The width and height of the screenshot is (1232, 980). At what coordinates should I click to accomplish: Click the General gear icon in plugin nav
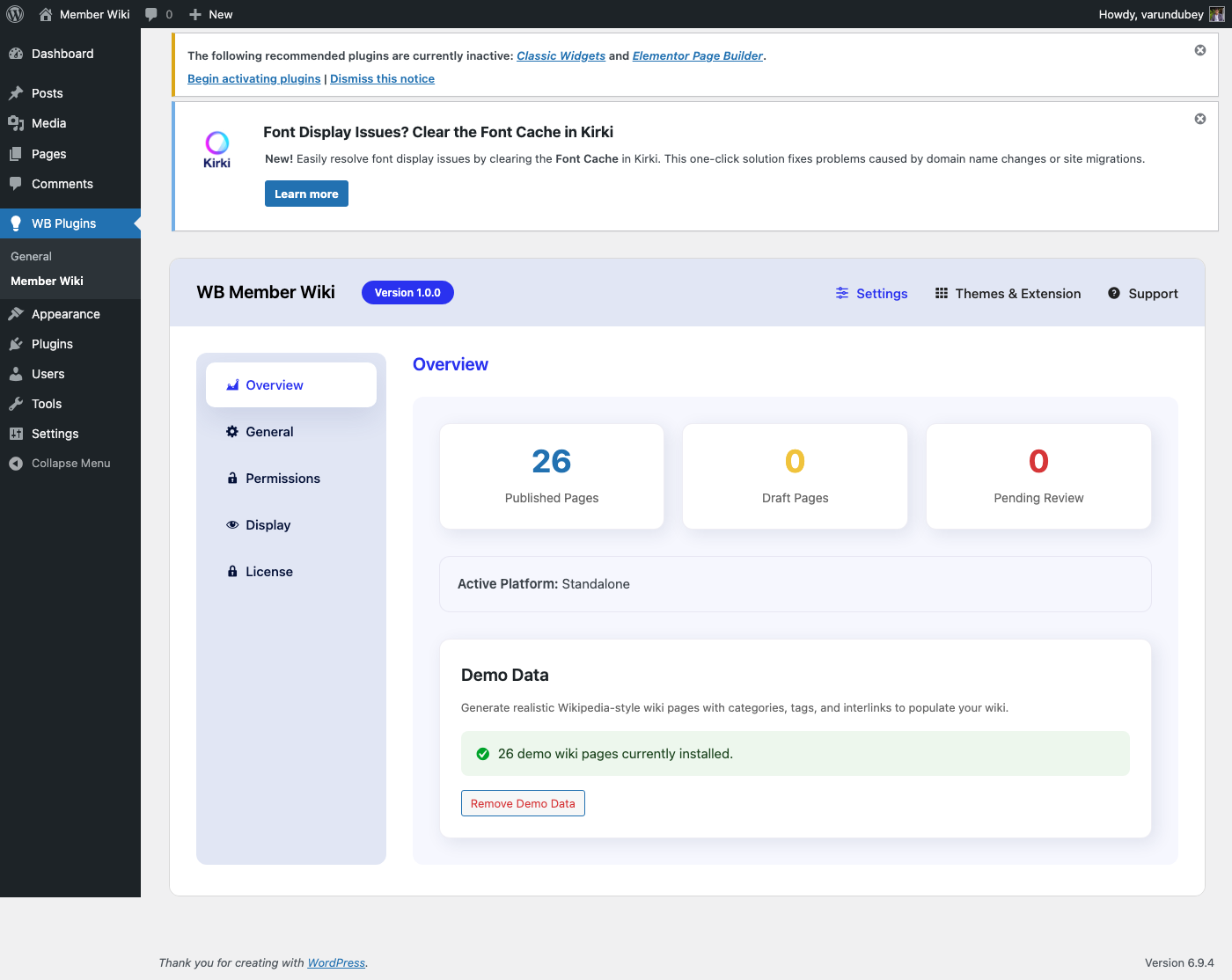point(232,431)
